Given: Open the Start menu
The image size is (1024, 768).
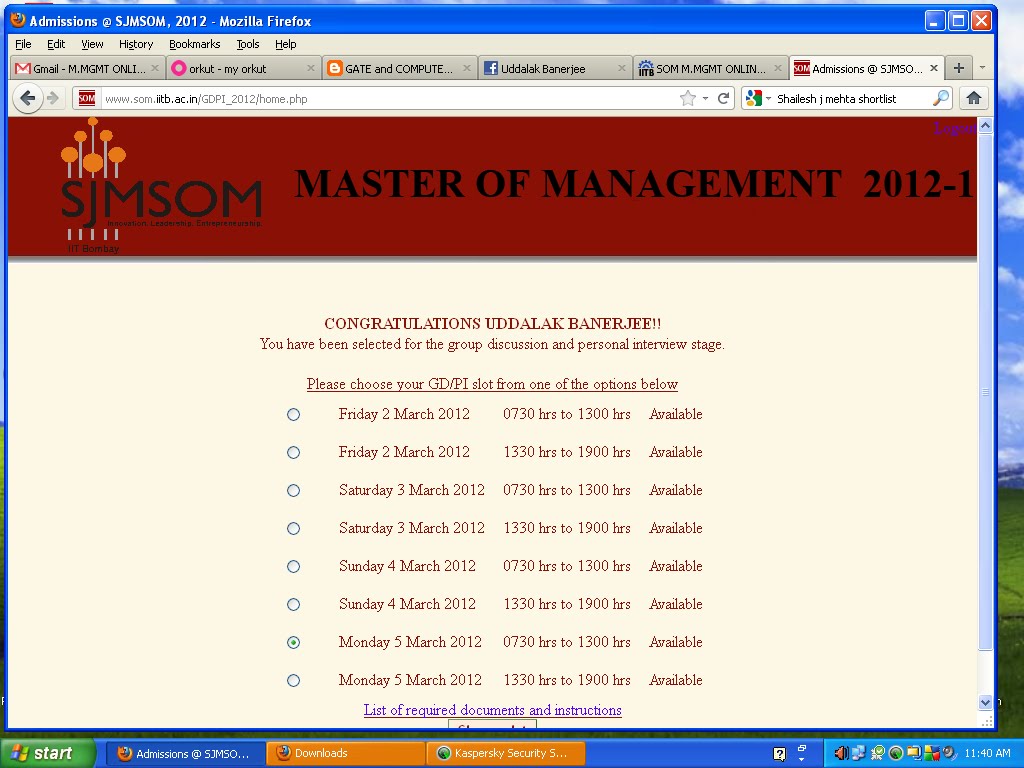Looking at the screenshot, I should click(47, 753).
